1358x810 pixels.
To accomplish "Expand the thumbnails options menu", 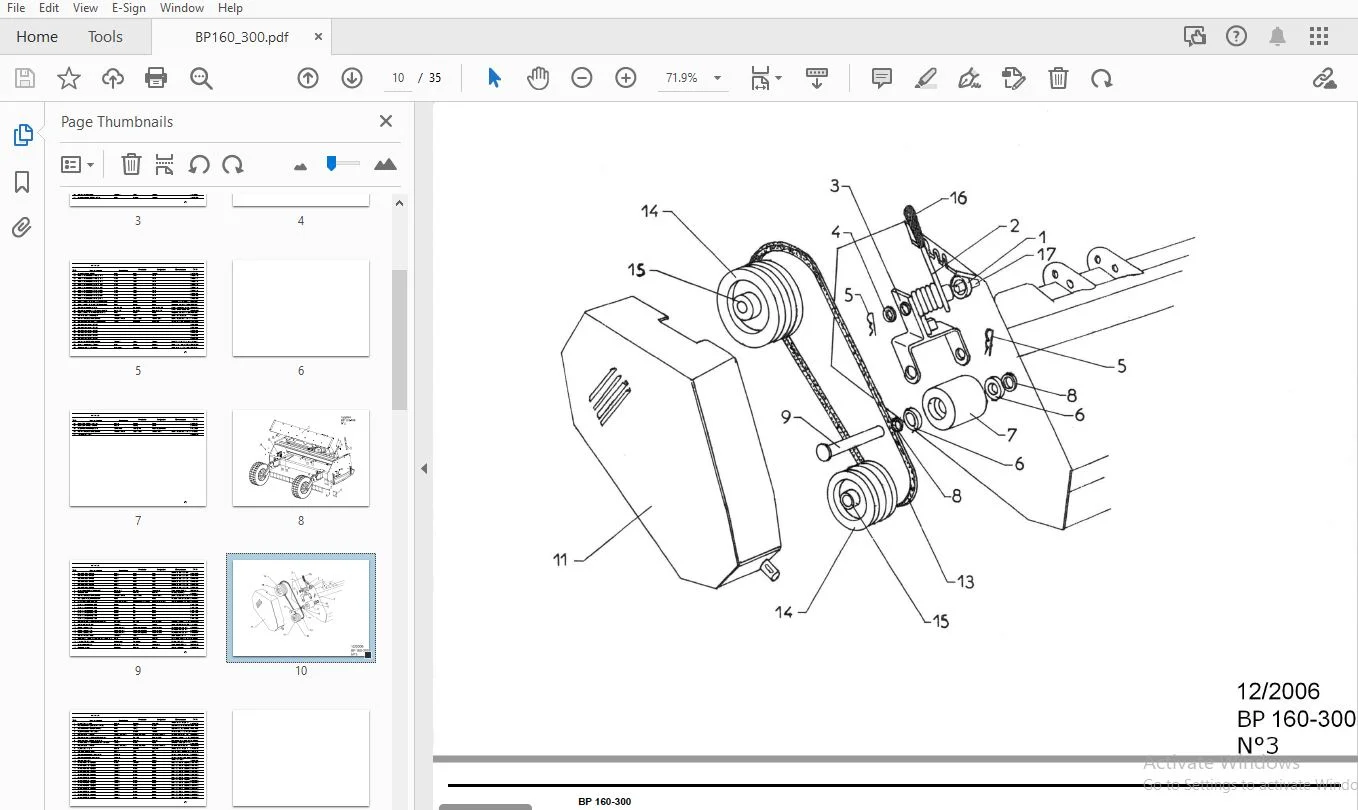I will click(x=77, y=164).
